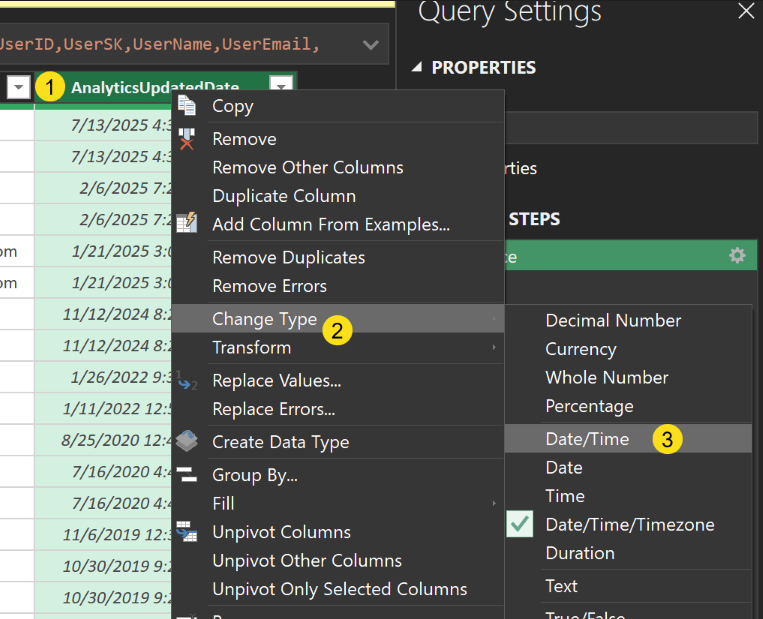Click cell with date 1/11/2022
This screenshot has width=763, height=619.
pyautogui.click(x=103, y=409)
